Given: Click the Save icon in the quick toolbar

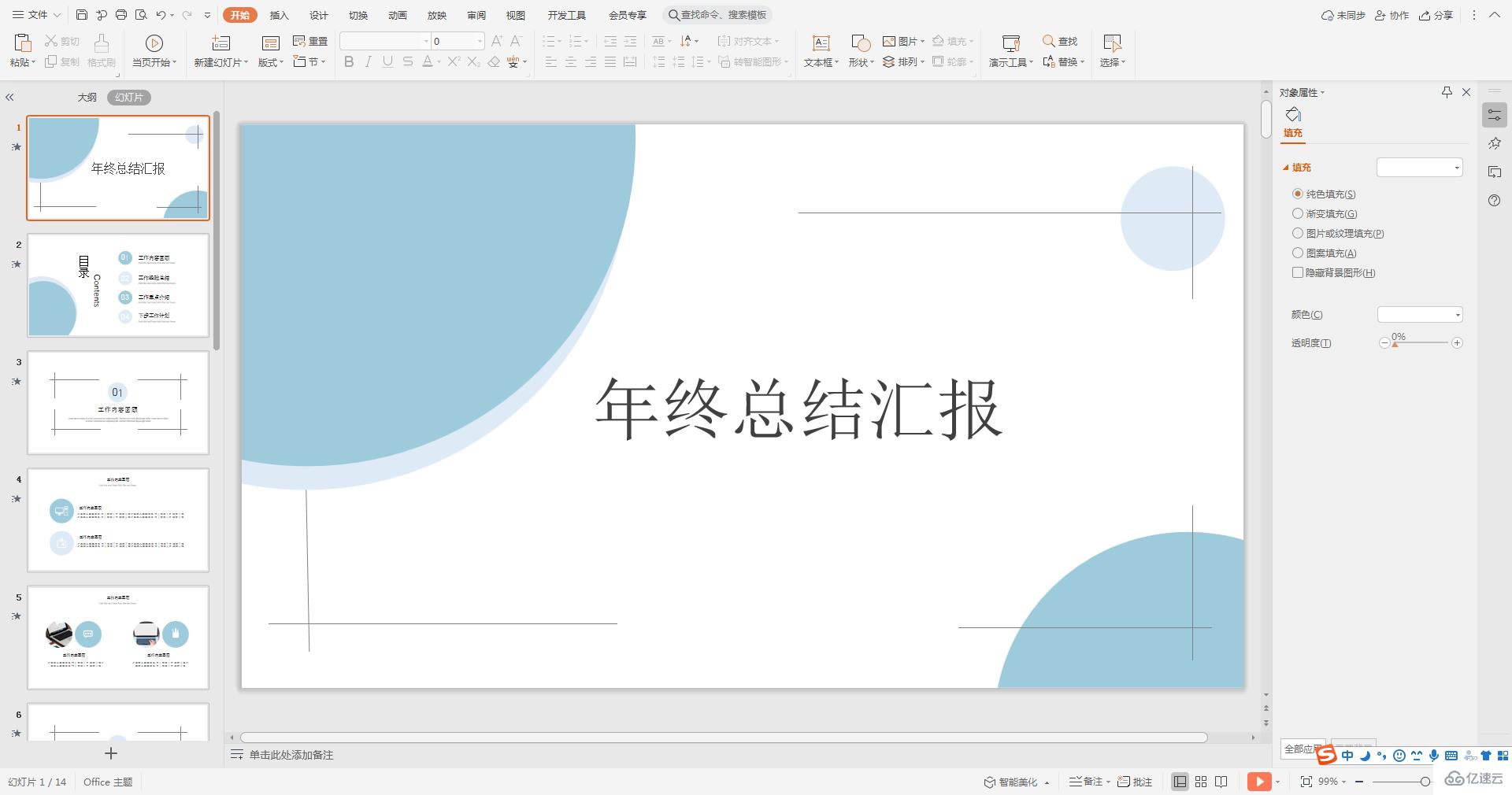Looking at the screenshot, I should pos(82,15).
